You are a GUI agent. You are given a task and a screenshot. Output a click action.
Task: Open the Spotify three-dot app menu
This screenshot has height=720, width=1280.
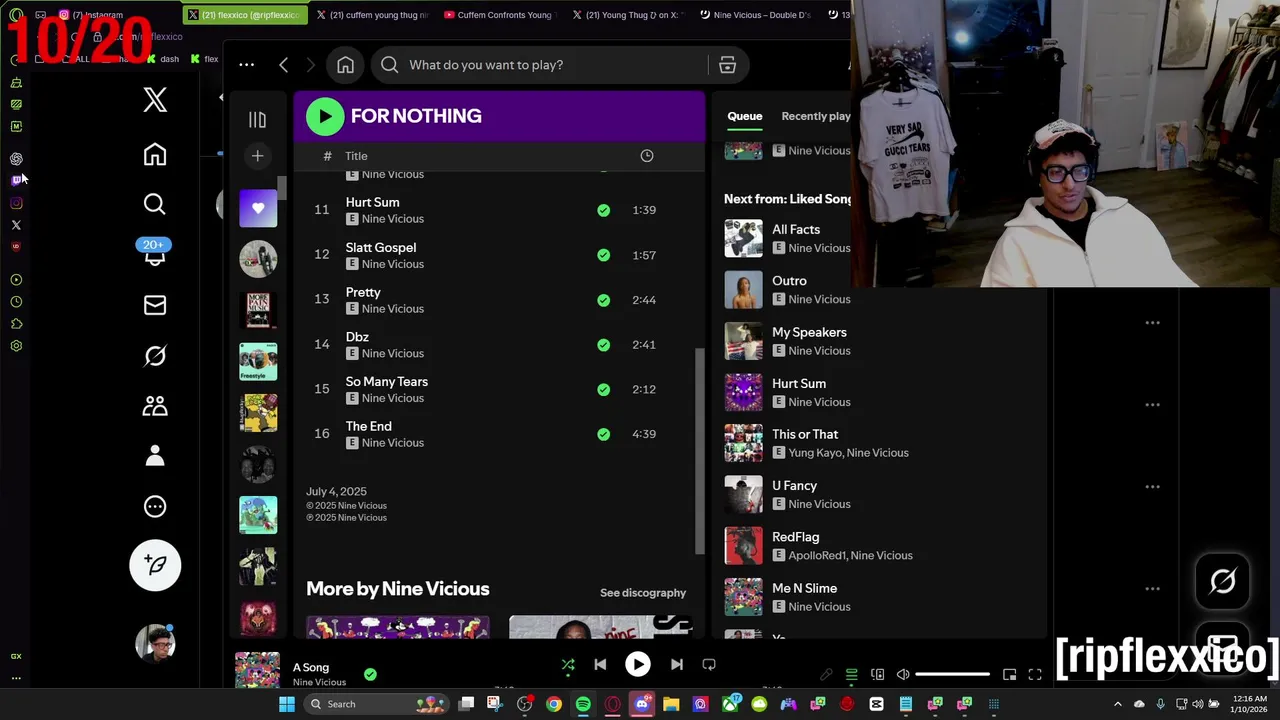coord(246,65)
